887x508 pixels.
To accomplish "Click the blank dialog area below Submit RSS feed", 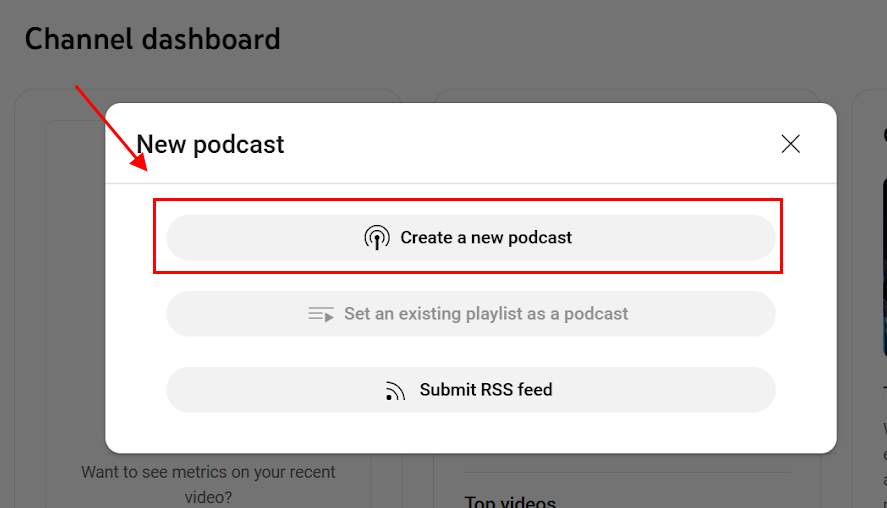I will tap(471, 433).
